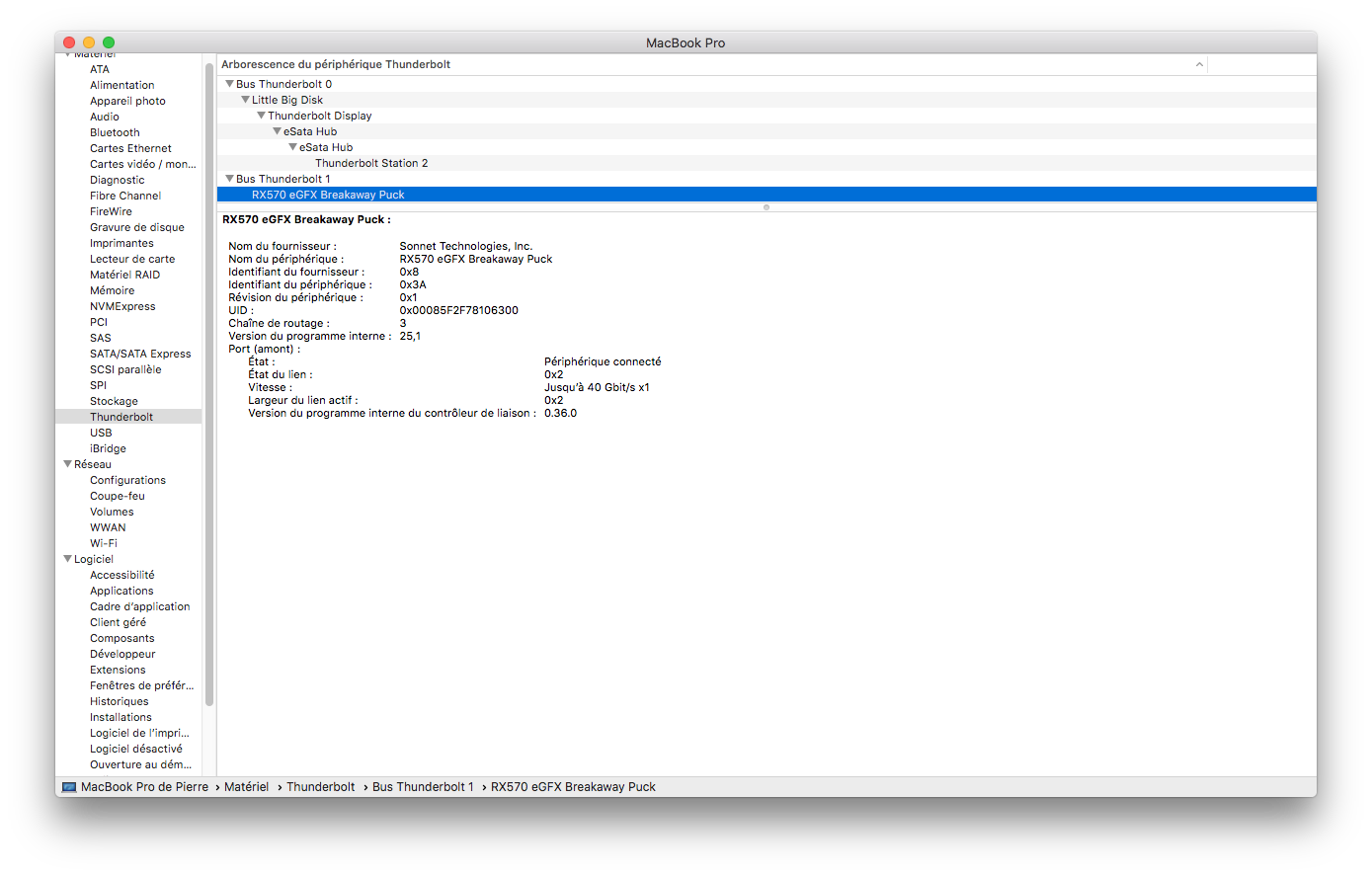Collapse the Bus Thunderbolt 0 tree node
This screenshot has width=1372, height=876.
(x=229, y=84)
